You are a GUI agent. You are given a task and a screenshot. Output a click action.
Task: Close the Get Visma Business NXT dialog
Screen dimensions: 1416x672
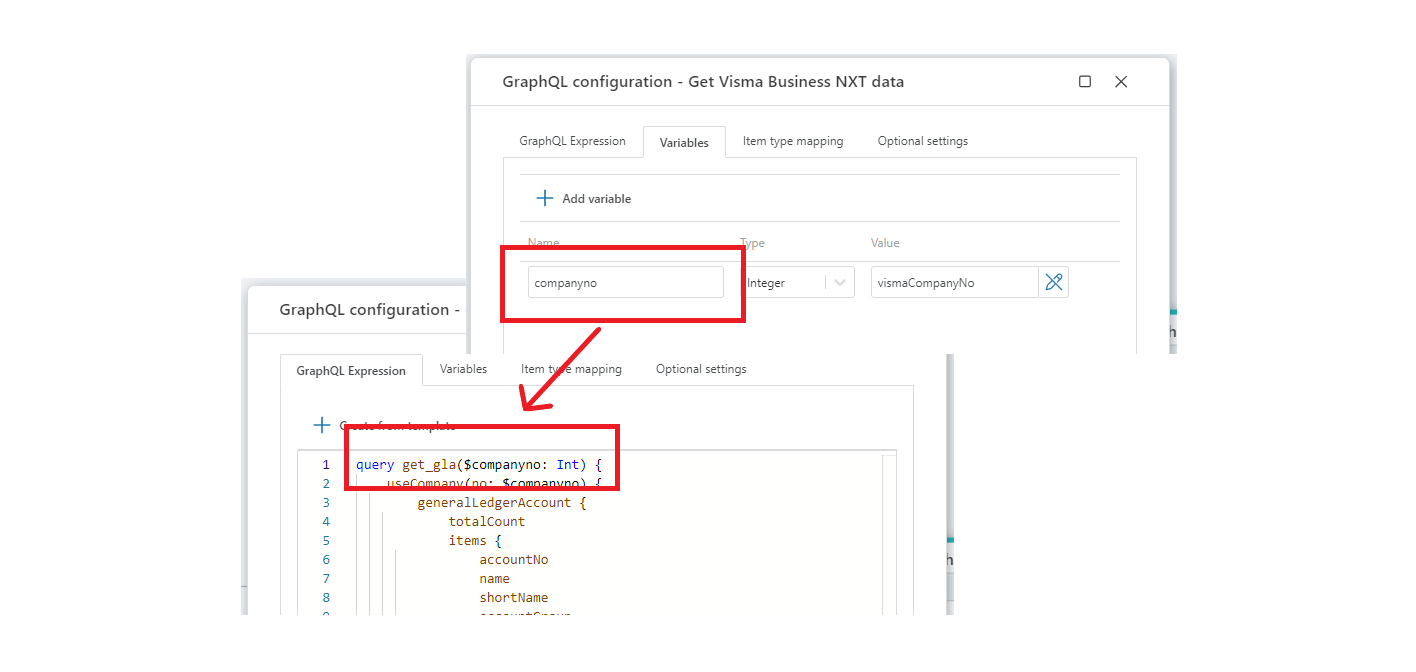[1121, 82]
